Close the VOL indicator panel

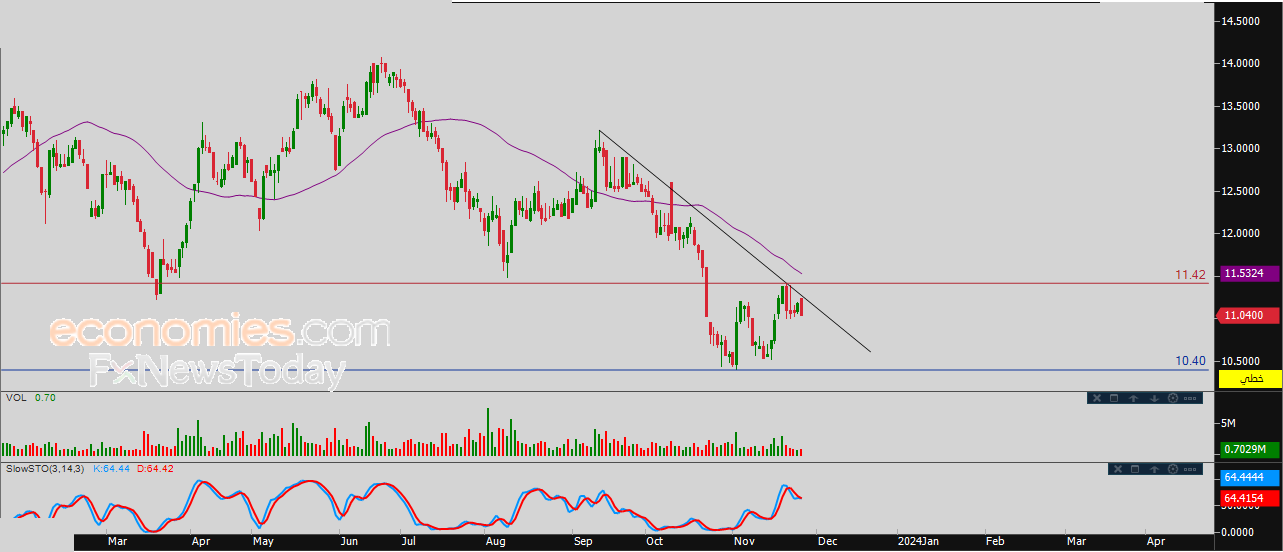(1095, 398)
